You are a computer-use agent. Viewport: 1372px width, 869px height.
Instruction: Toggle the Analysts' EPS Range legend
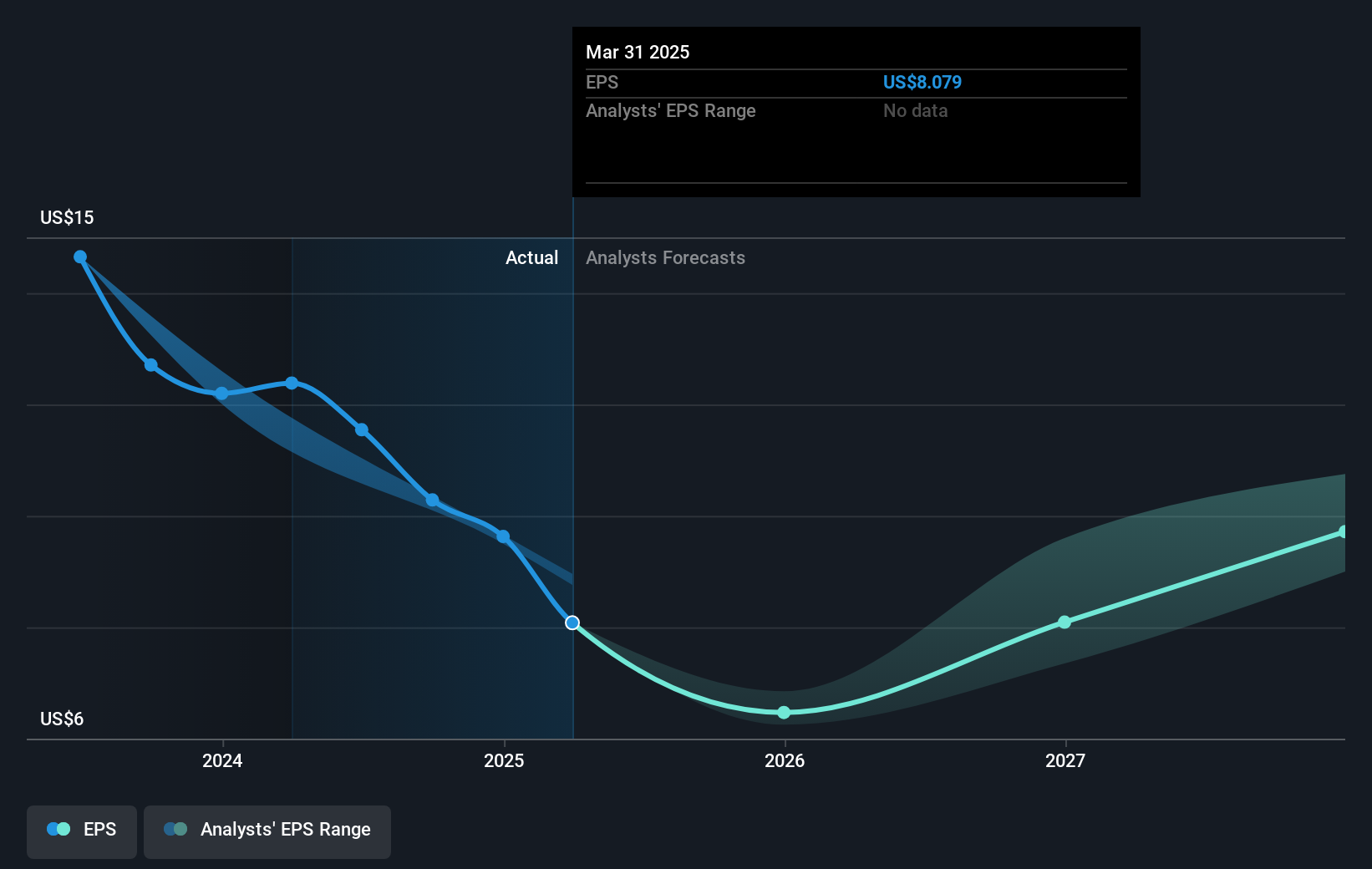click(x=267, y=831)
